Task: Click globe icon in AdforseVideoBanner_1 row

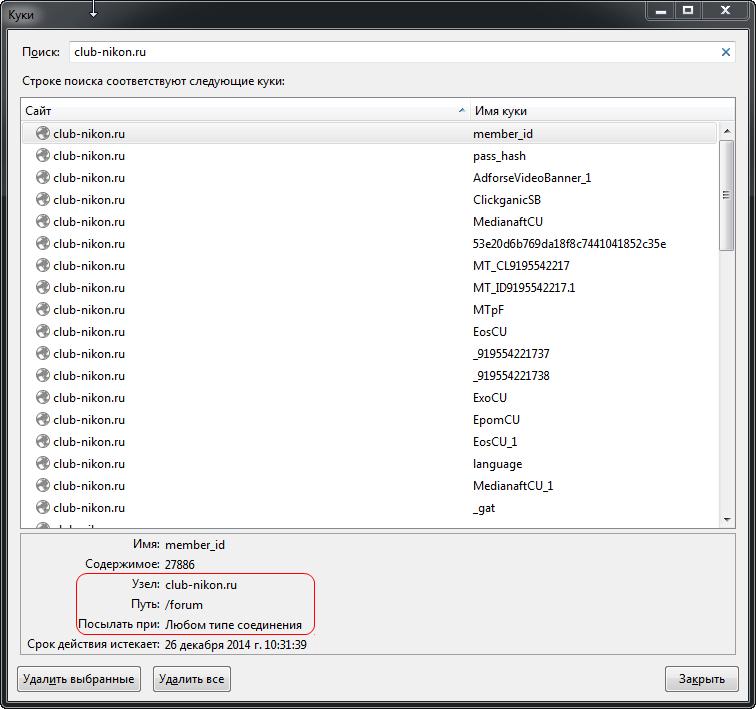Action: 43,178
